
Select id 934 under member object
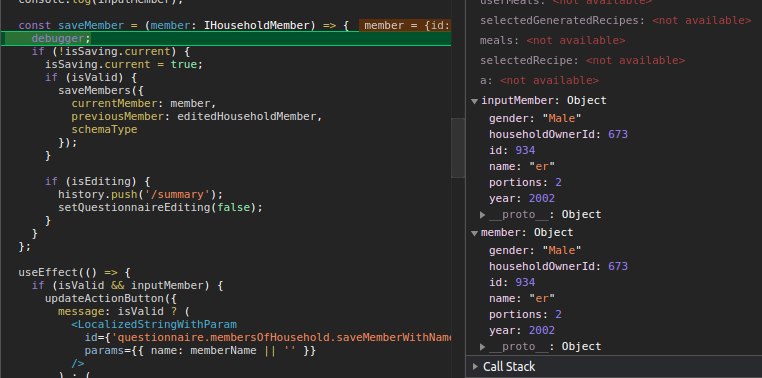(512, 282)
